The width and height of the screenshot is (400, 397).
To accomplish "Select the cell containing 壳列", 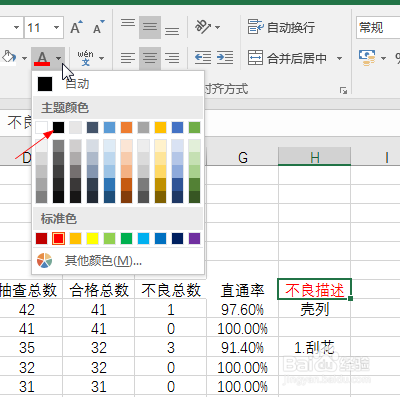I will click(314, 309).
